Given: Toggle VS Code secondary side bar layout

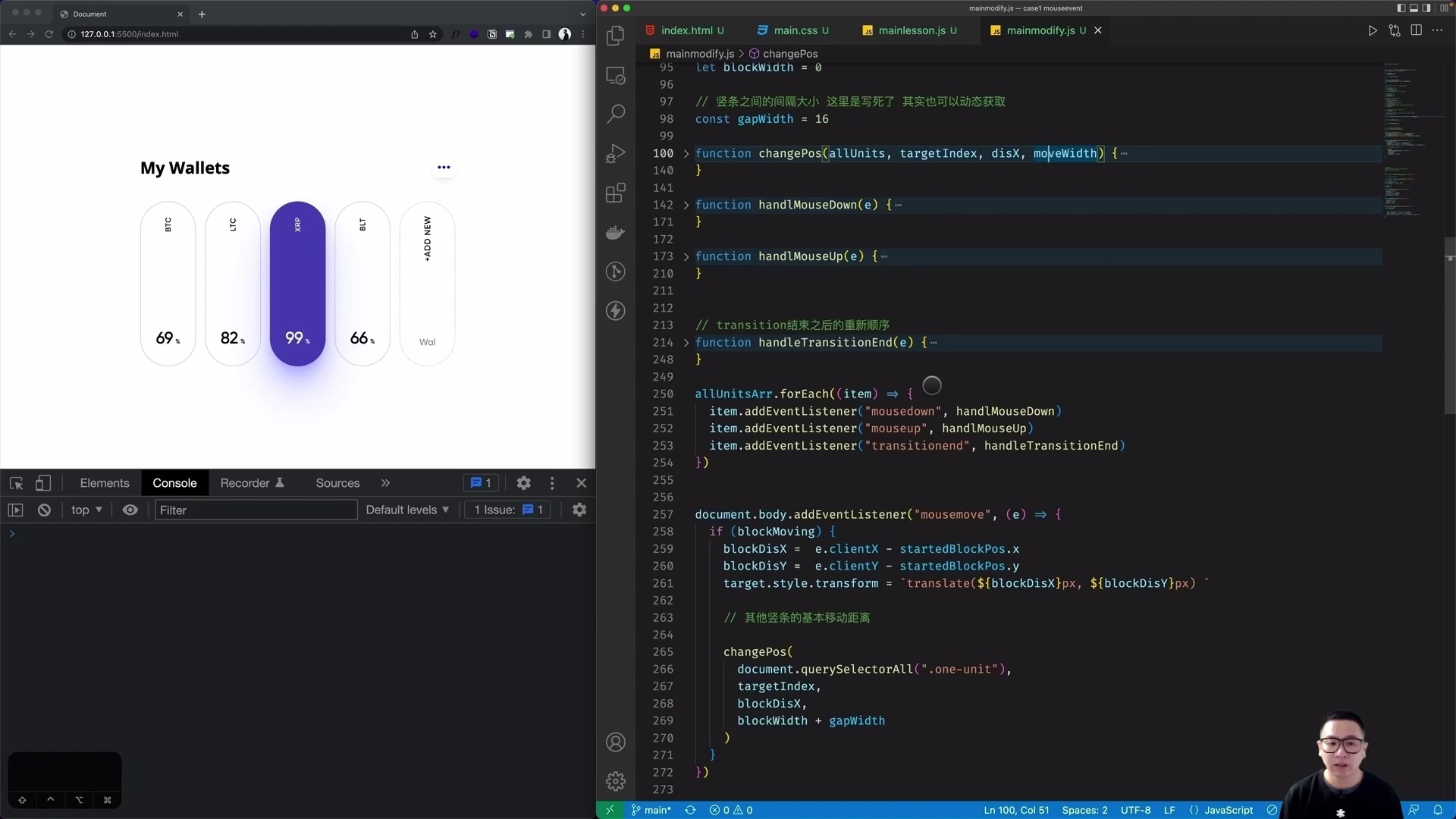Looking at the screenshot, I should 1426,8.
